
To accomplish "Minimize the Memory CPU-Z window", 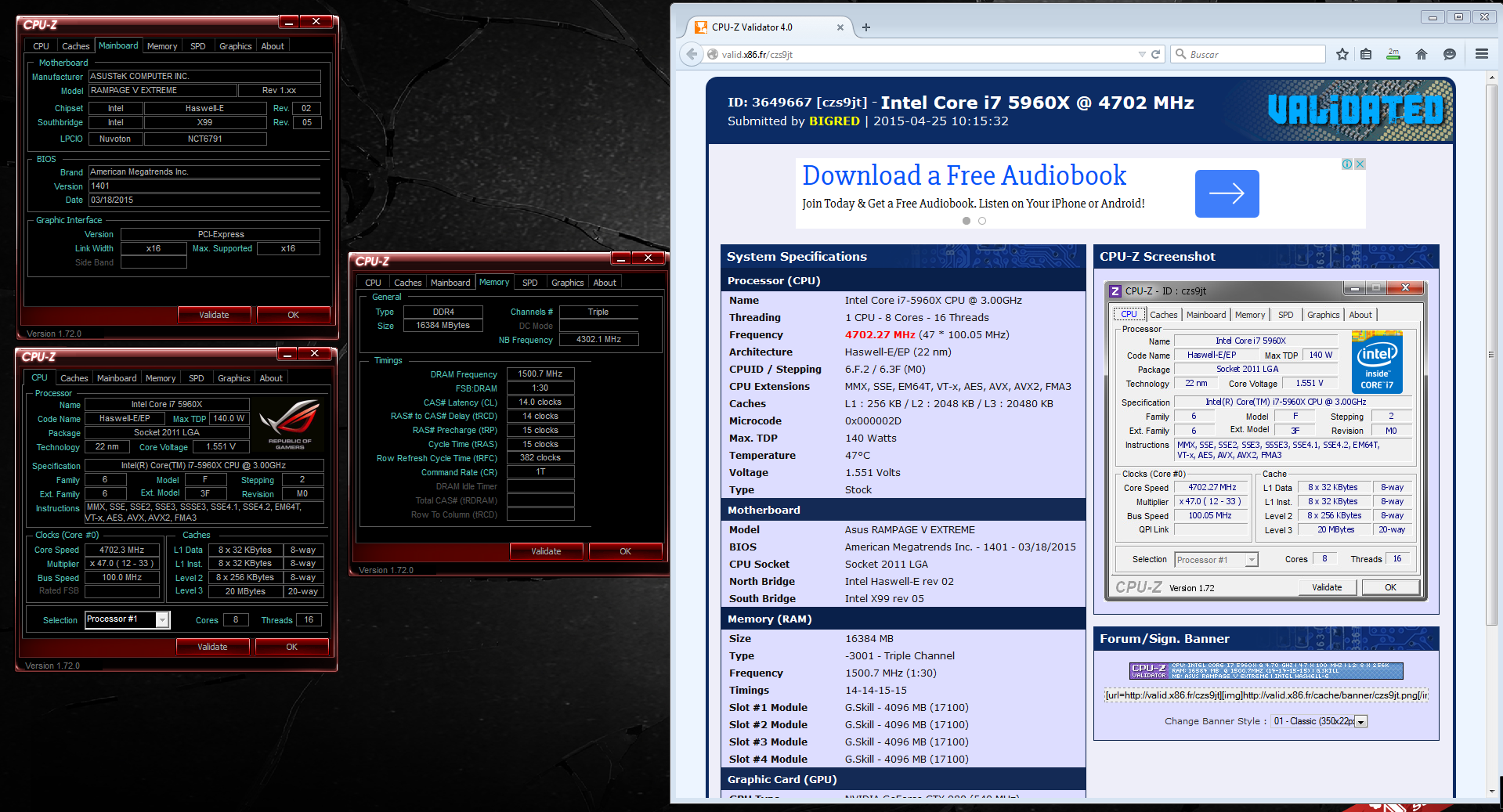I will tap(621, 258).
